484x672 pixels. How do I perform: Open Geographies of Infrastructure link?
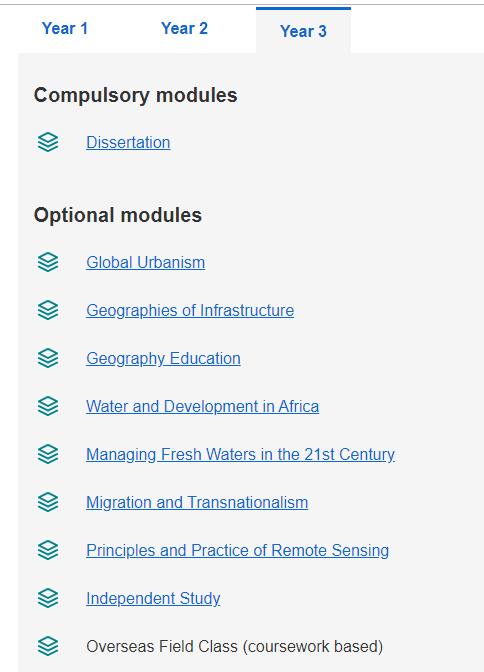point(190,310)
